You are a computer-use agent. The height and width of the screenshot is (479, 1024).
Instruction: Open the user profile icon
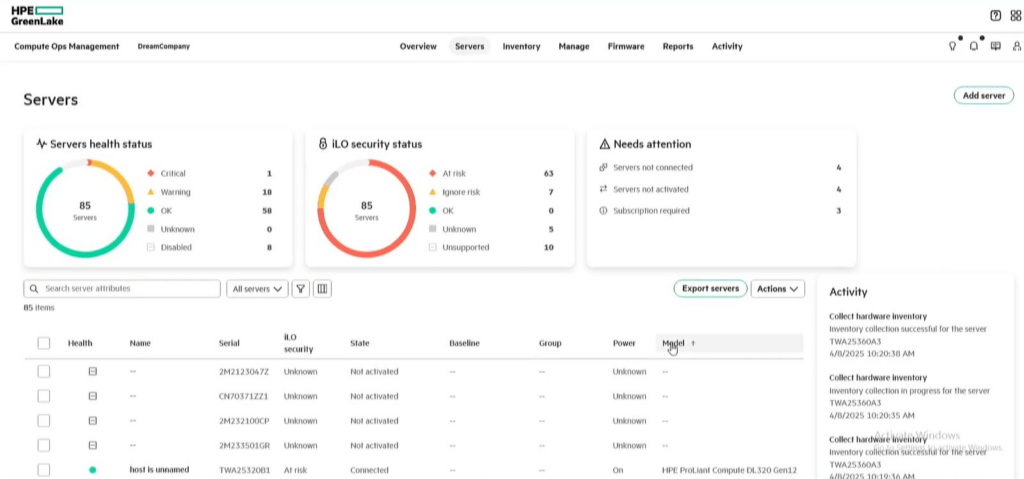pyautogui.click(x=1017, y=46)
